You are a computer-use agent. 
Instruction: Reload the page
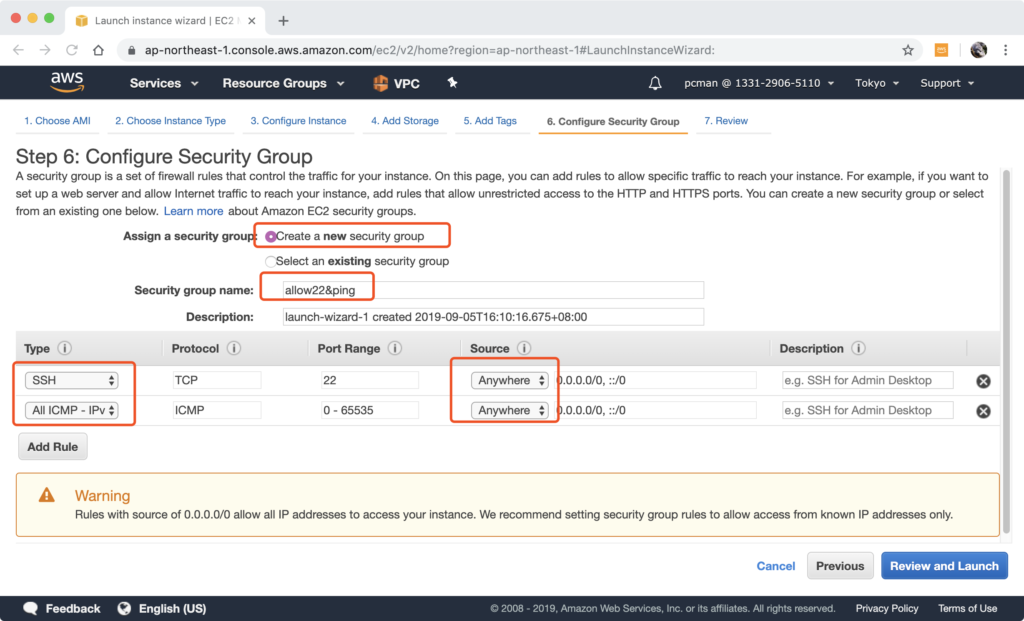[x=72, y=50]
